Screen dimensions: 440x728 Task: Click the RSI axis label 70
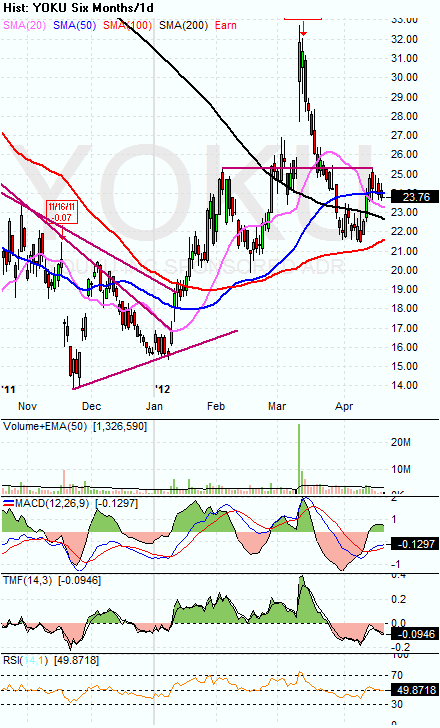click(x=397, y=675)
